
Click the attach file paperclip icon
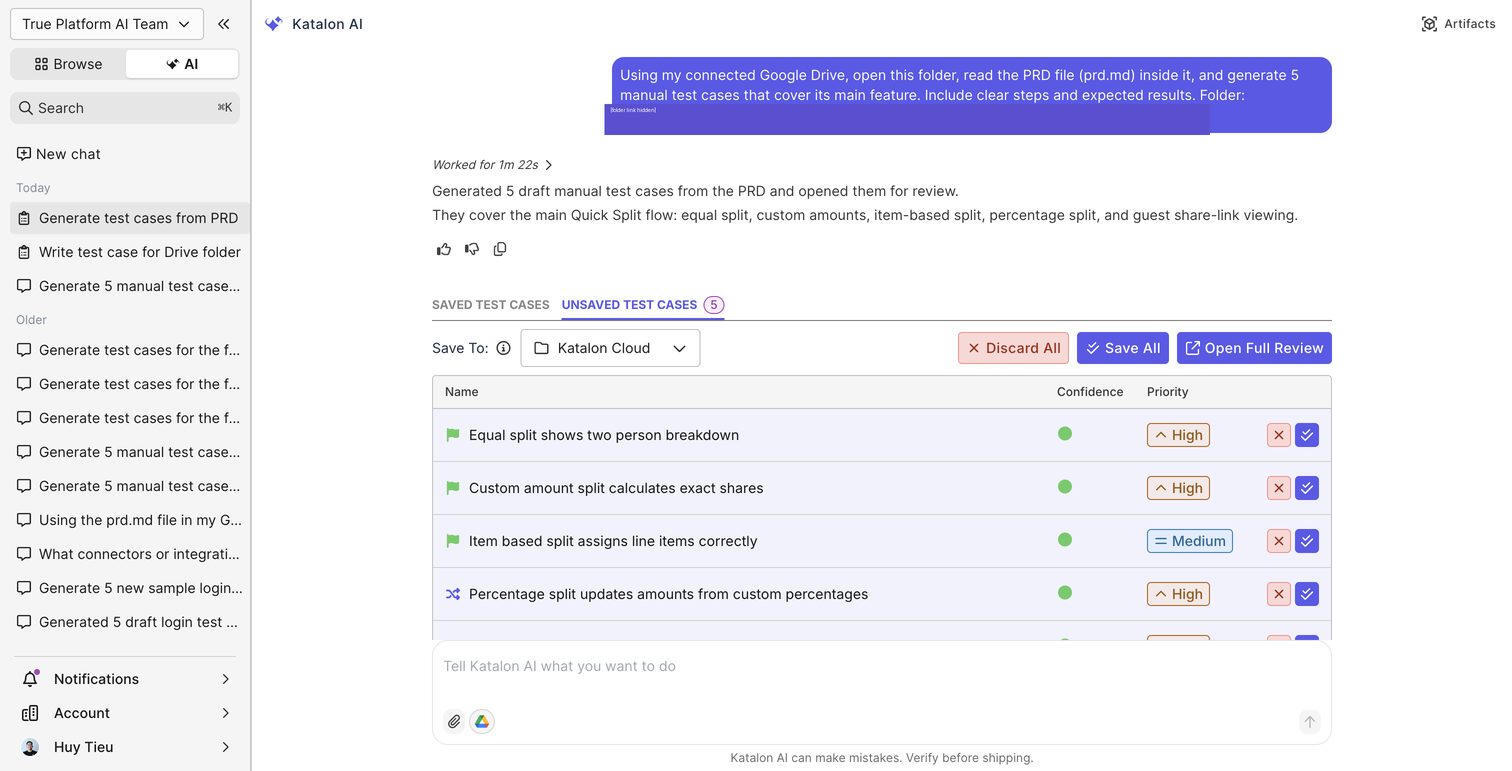click(x=454, y=722)
